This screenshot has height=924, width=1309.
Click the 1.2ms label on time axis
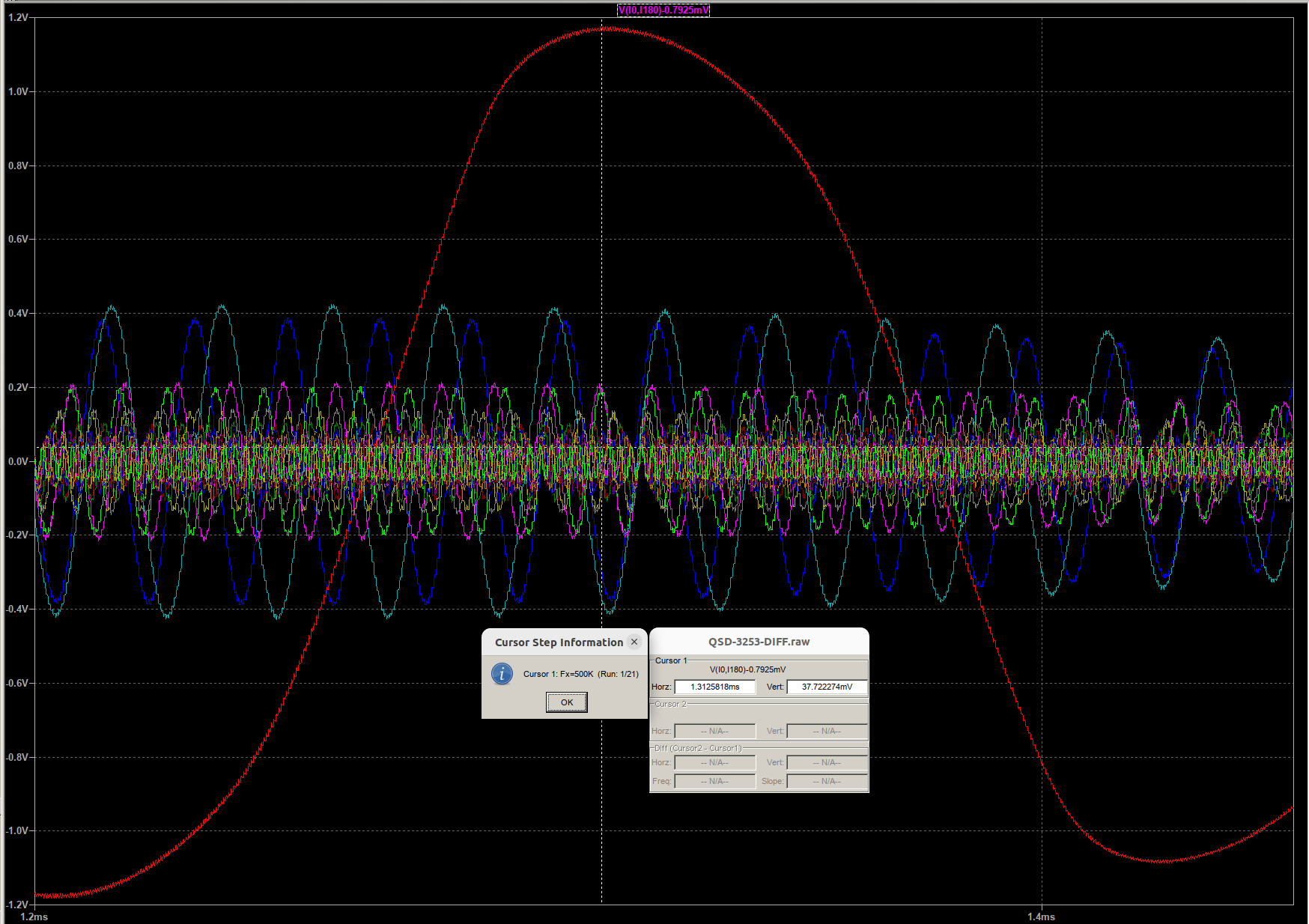pyautogui.click(x=34, y=917)
